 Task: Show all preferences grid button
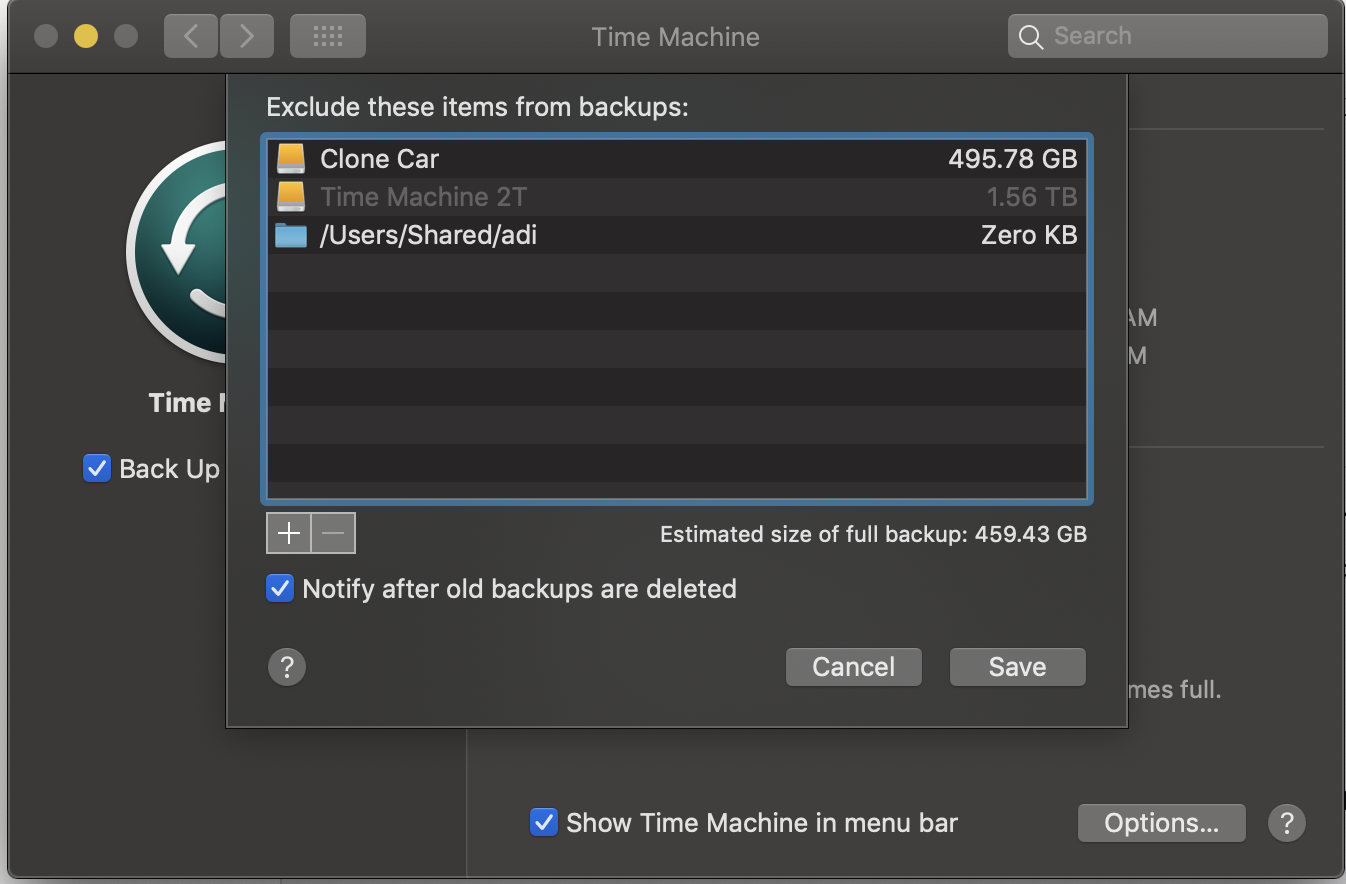tap(328, 37)
